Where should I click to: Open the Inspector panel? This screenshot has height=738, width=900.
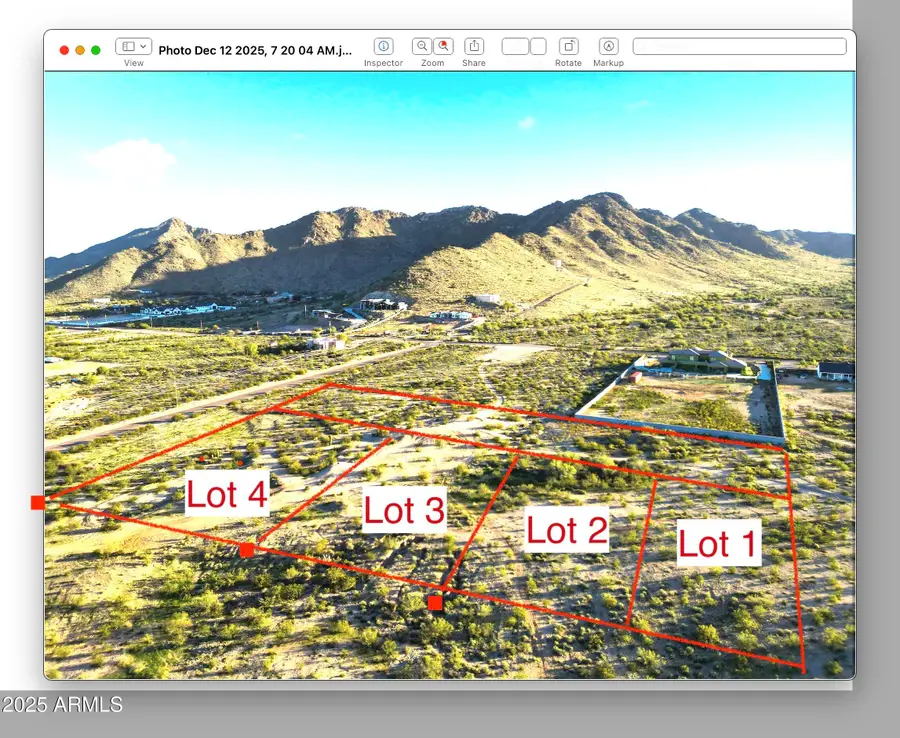pyautogui.click(x=384, y=46)
